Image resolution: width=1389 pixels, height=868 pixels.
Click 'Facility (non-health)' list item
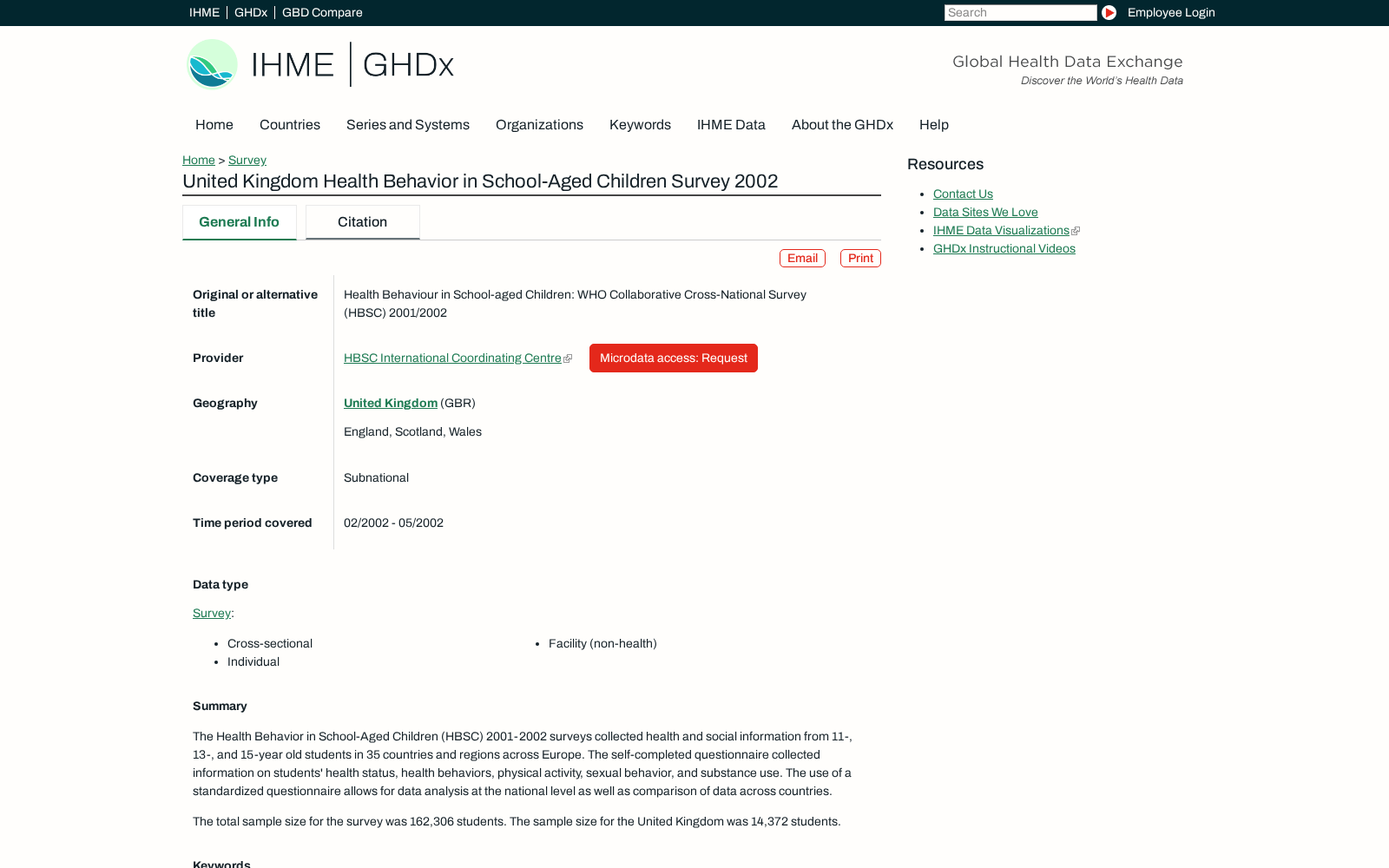pyautogui.click(x=602, y=643)
